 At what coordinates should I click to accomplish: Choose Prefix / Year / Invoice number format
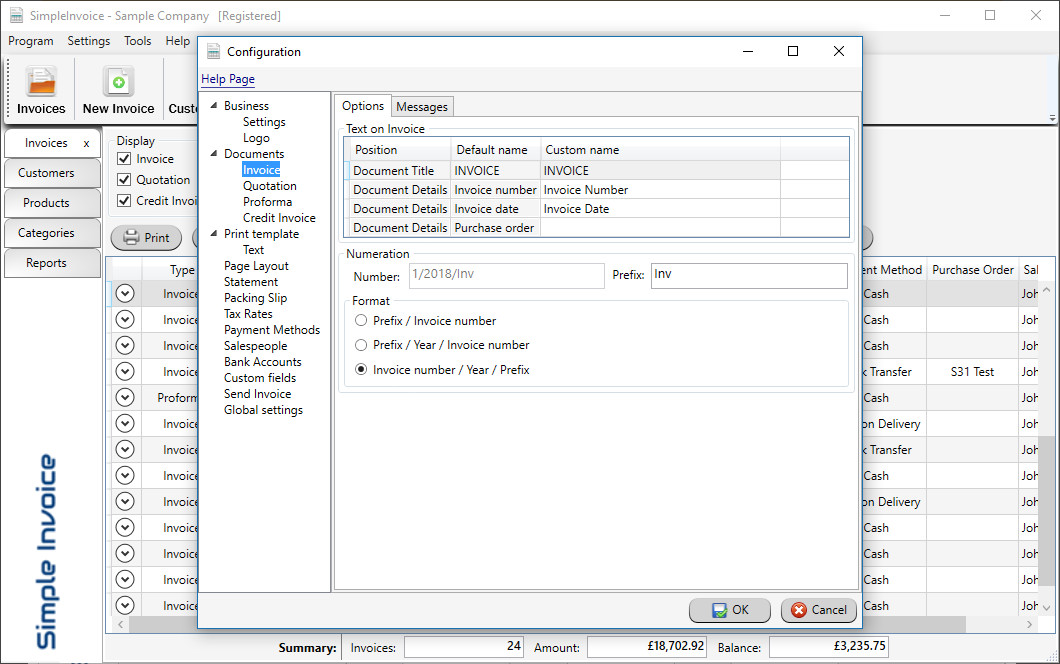click(x=362, y=345)
